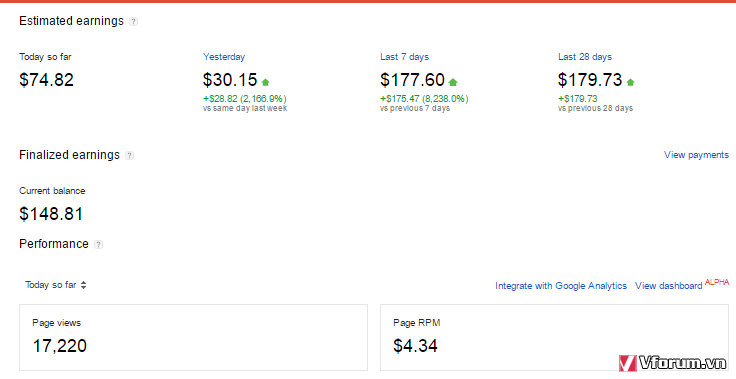Click the Estimated earnings heading
Screen dimensions: 736x379
coord(71,21)
